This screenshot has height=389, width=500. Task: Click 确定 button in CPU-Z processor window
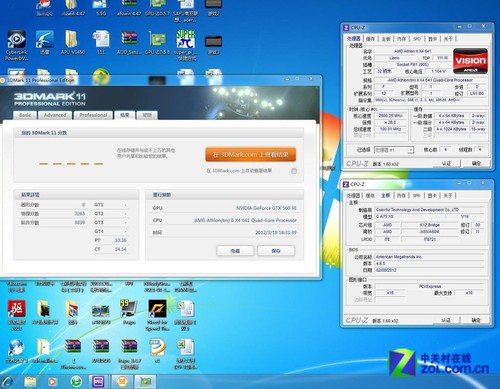476,163
